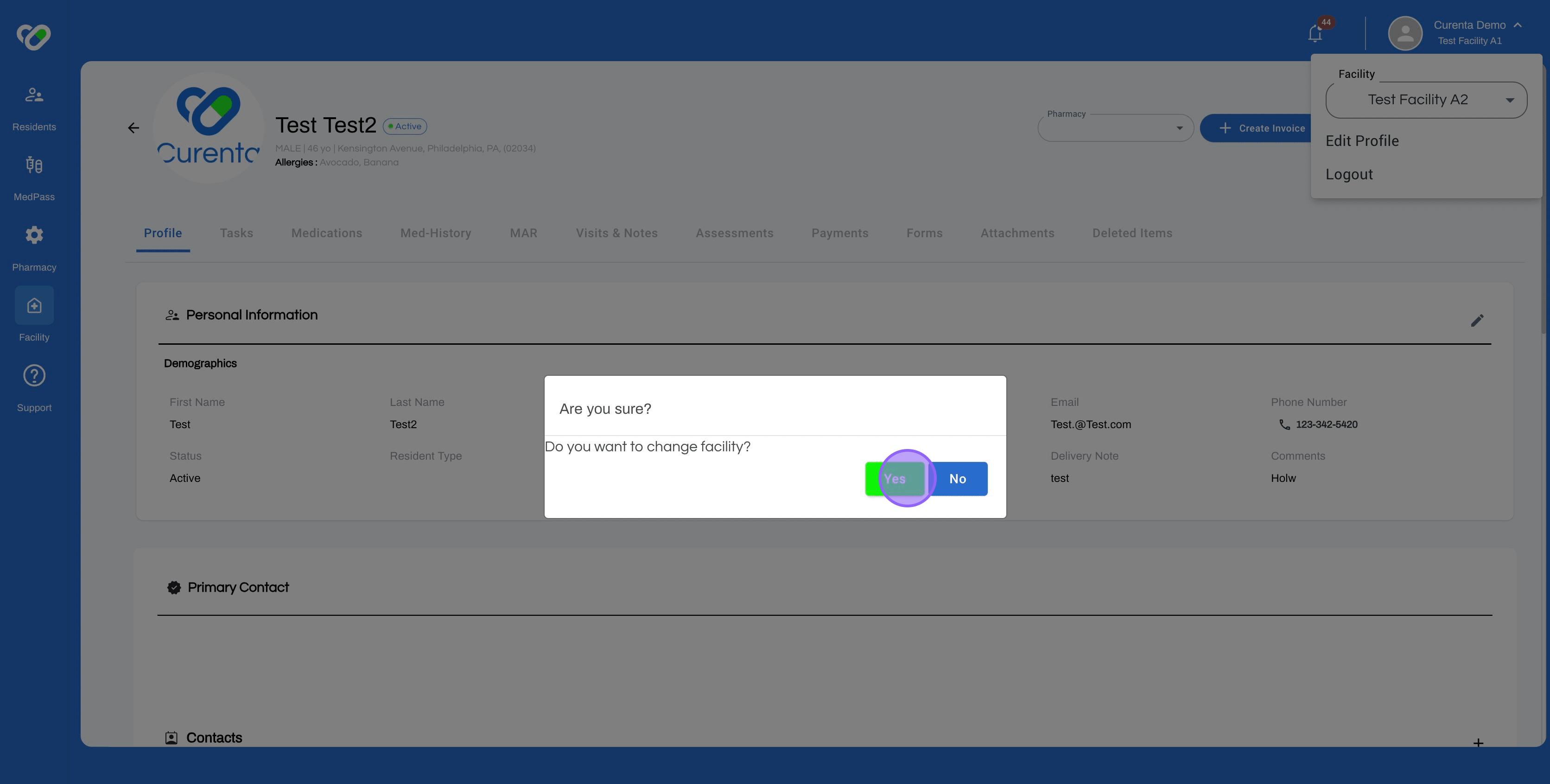This screenshot has height=784, width=1550.
Task: Switch to the Forms tab
Action: click(x=924, y=234)
